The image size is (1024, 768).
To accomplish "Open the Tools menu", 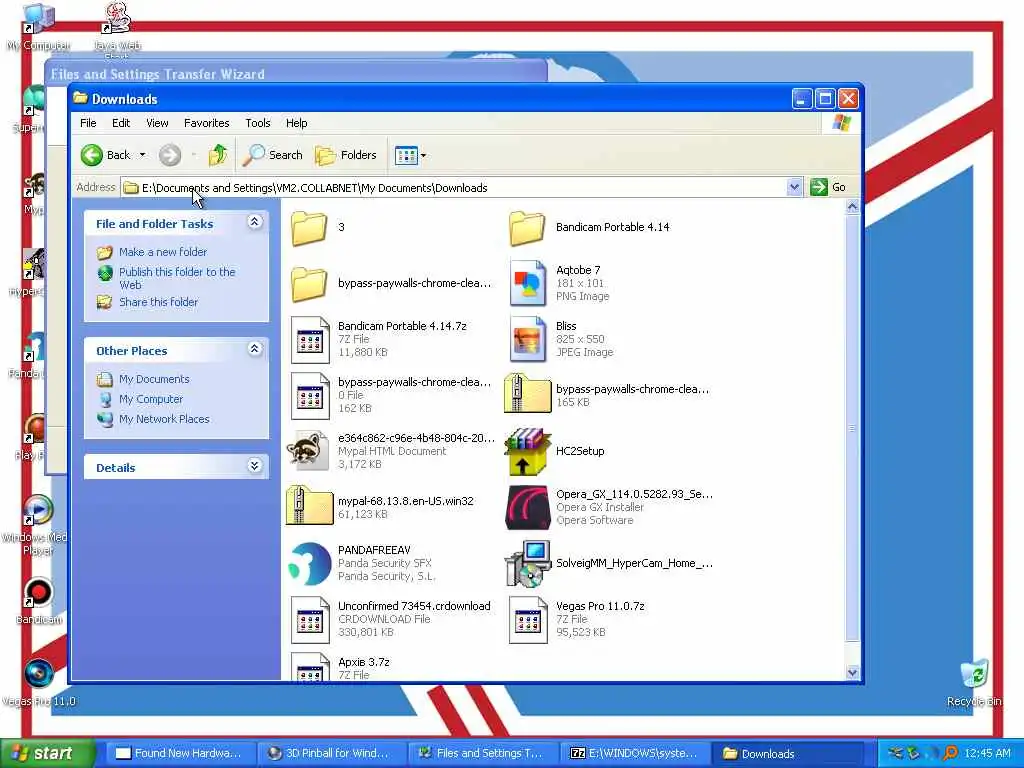I will click(257, 123).
